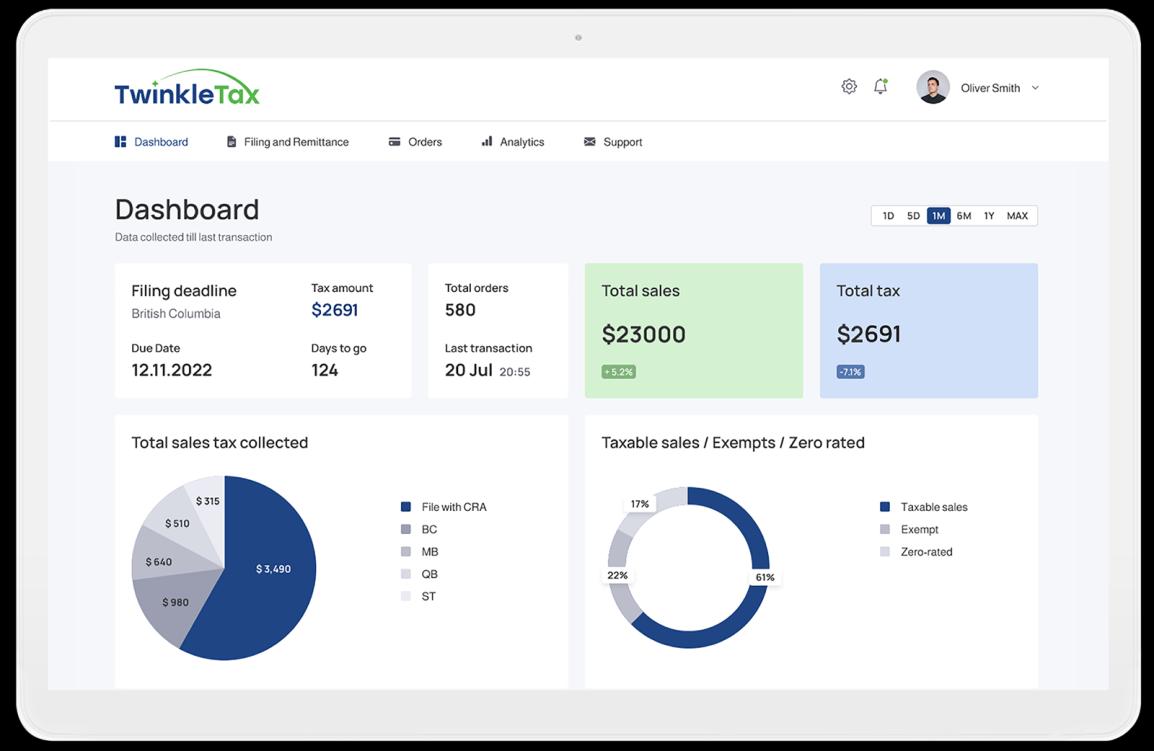Select the 1D time range
This screenshot has height=751, width=1154.
[x=888, y=216]
